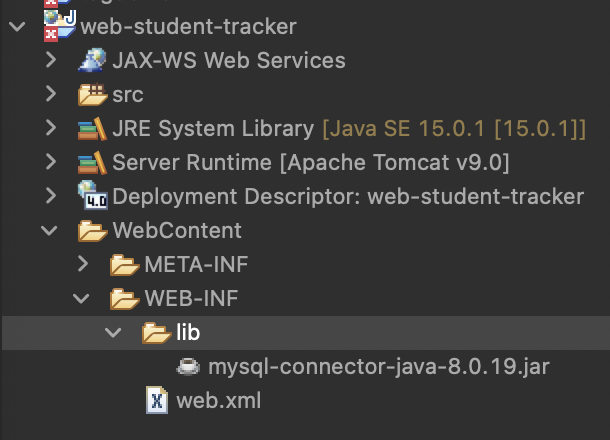Expand the JRE System Library node
Viewport: 610px width, 440px height.
pyautogui.click(x=51, y=128)
